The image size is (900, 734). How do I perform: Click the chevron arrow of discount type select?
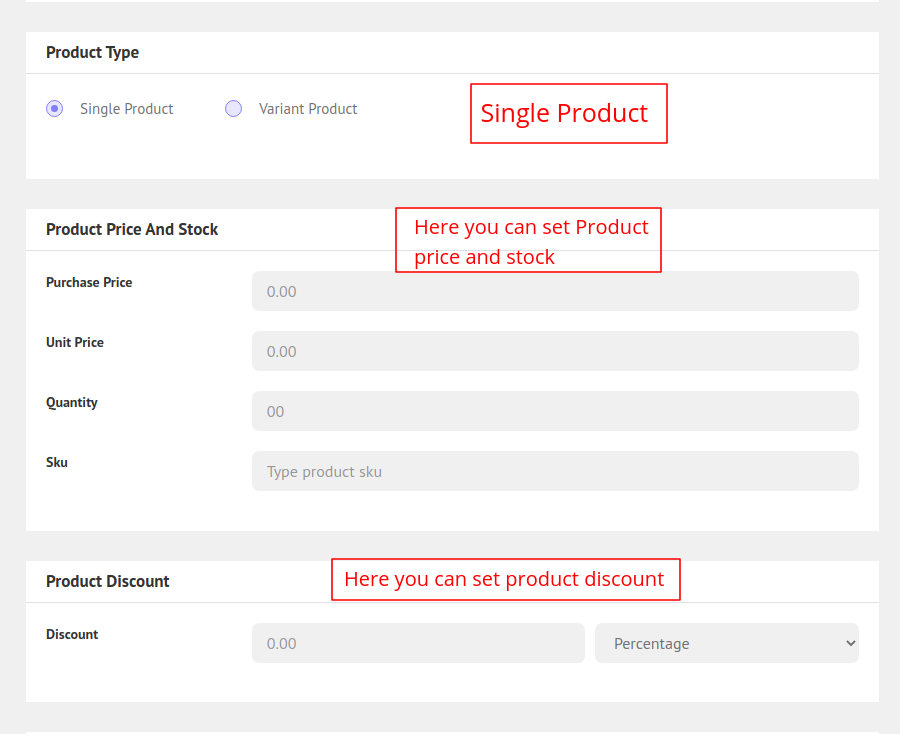point(850,643)
